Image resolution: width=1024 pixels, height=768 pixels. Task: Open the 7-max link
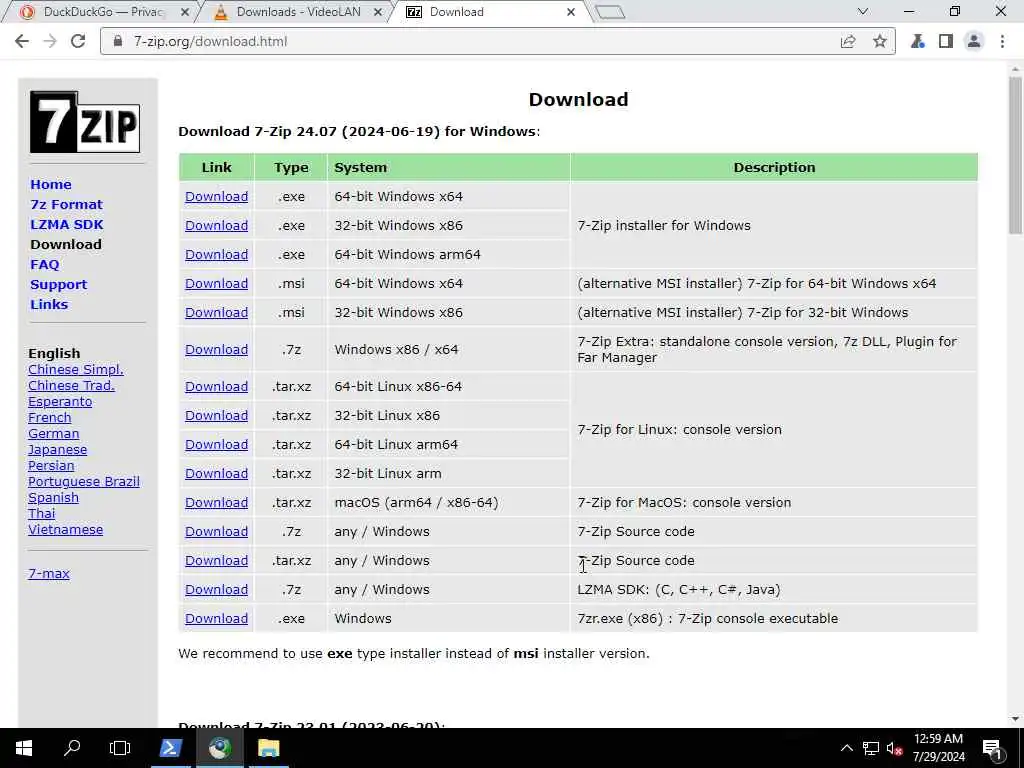pos(49,573)
